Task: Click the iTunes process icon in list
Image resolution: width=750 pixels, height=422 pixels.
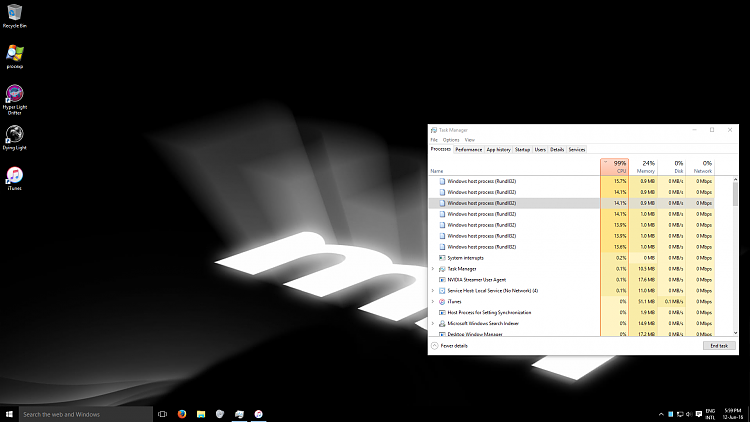Action: (x=442, y=302)
